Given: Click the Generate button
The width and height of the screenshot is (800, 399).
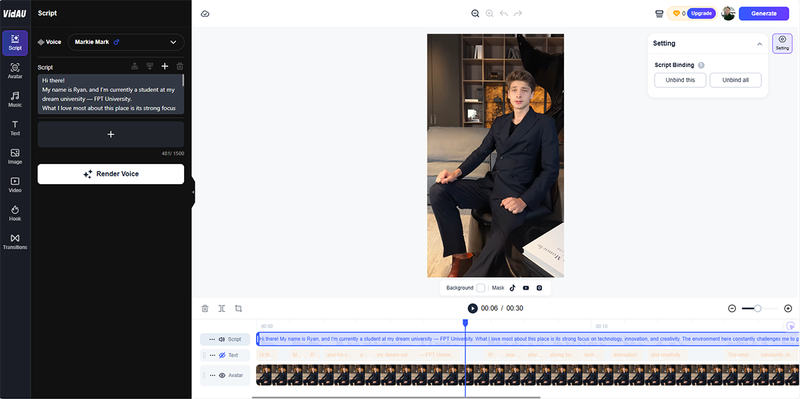Looking at the screenshot, I should 764,13.
